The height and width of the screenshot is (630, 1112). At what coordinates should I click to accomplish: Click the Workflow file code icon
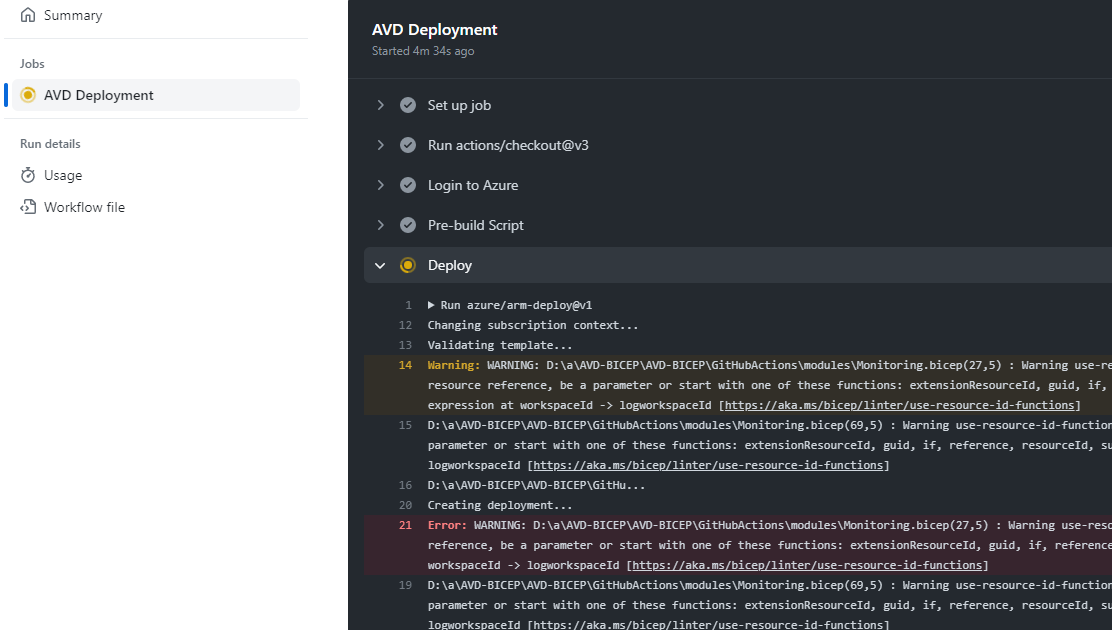click(x=28, y=208)
